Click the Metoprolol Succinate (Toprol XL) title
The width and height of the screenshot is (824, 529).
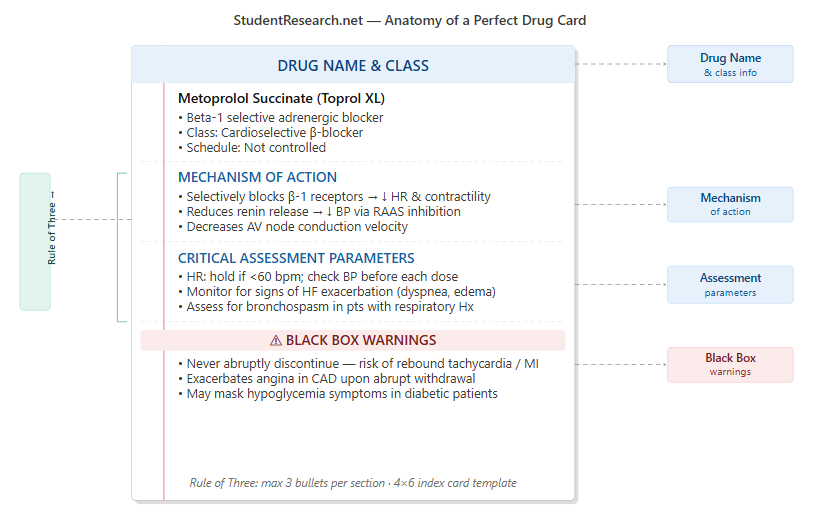coord(281,99)
